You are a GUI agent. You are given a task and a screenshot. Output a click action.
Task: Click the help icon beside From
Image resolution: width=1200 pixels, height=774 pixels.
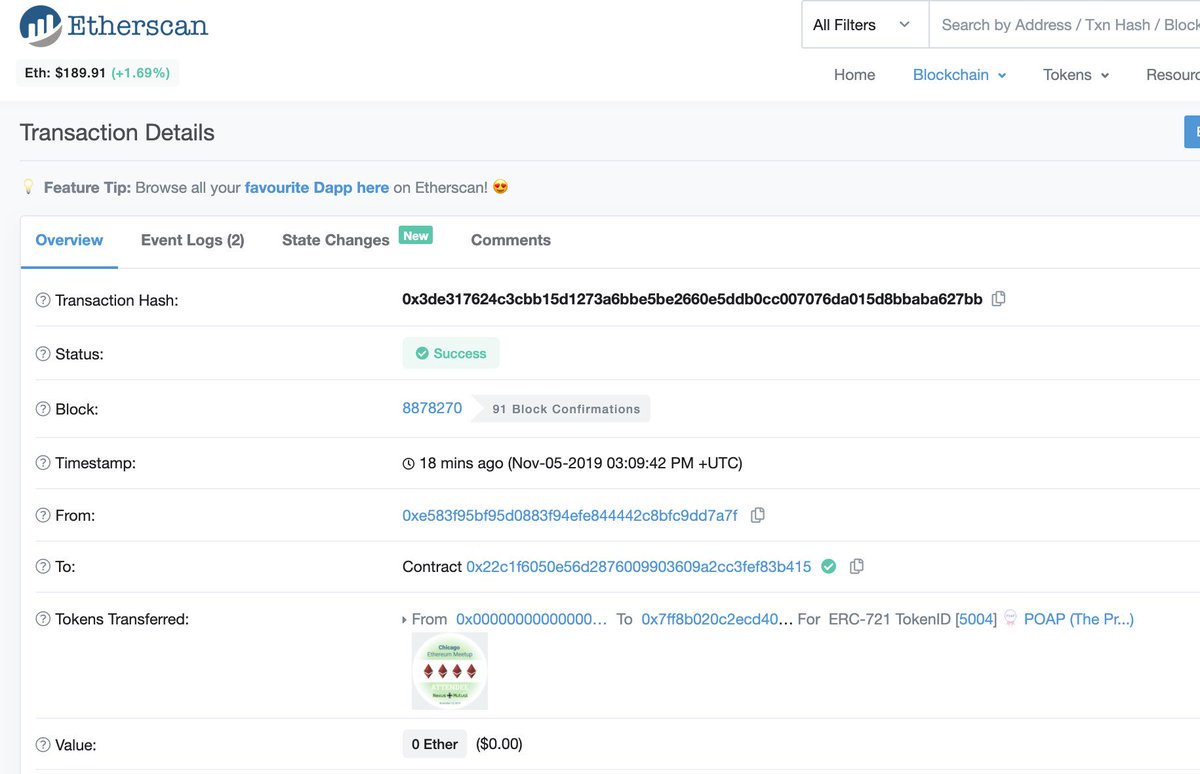pos(43,515)
